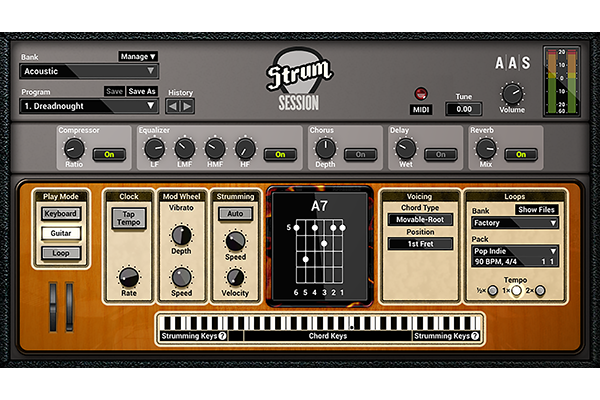Open the Movable-Root chord type selector
Image resolution: width=600 pixels, height=400 pixels.
[420, 219]
